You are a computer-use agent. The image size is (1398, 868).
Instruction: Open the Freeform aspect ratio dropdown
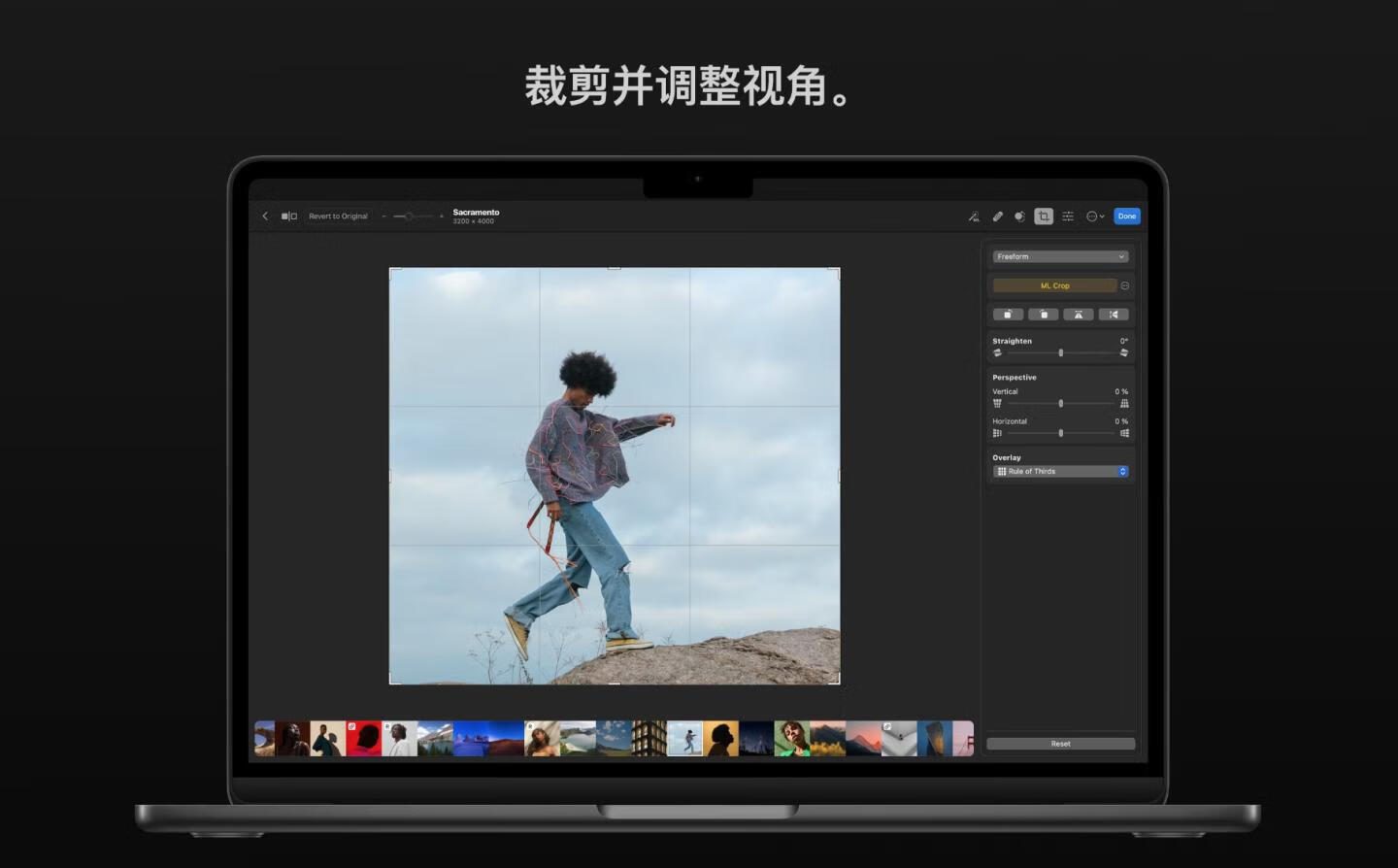coord(1060,256)
